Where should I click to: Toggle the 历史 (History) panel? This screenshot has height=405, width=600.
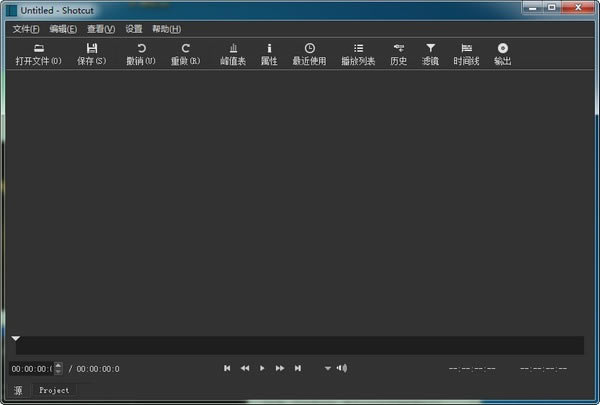(x=398, y=54)
